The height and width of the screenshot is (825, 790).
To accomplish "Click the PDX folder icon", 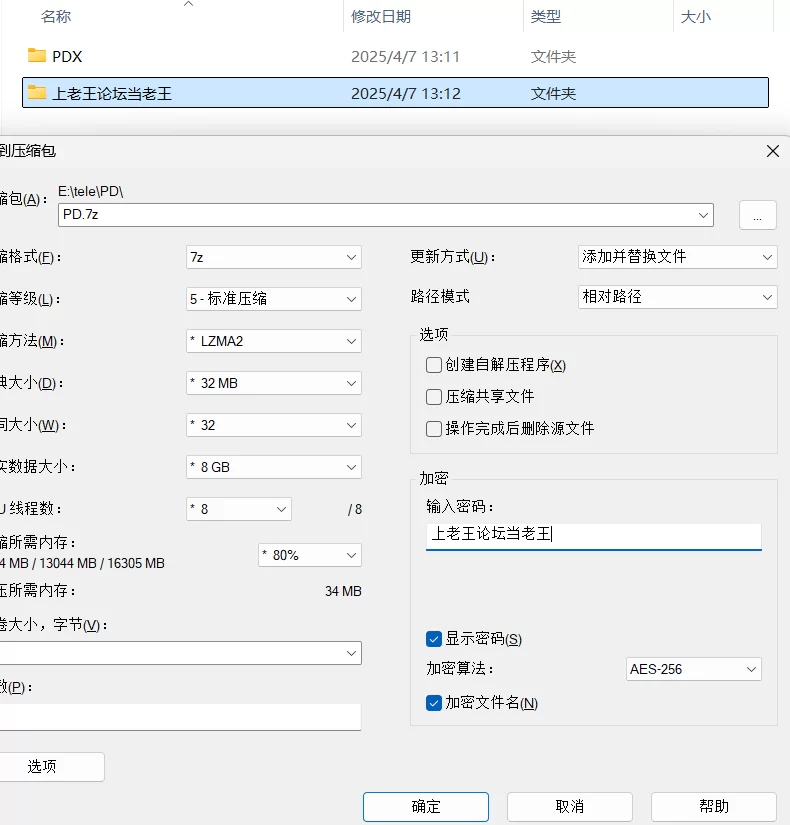I will click(x=37, y=56).
